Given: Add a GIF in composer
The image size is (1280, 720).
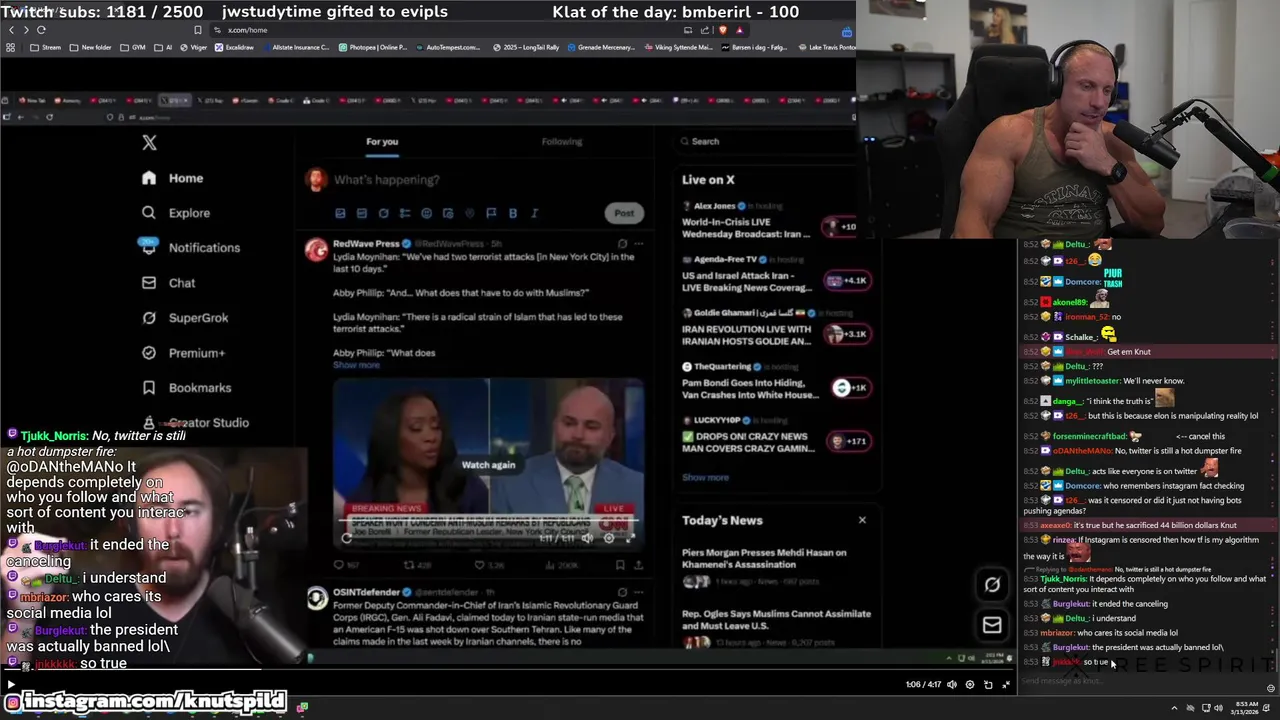Looking at the screenshot, I should pos(362,213).
